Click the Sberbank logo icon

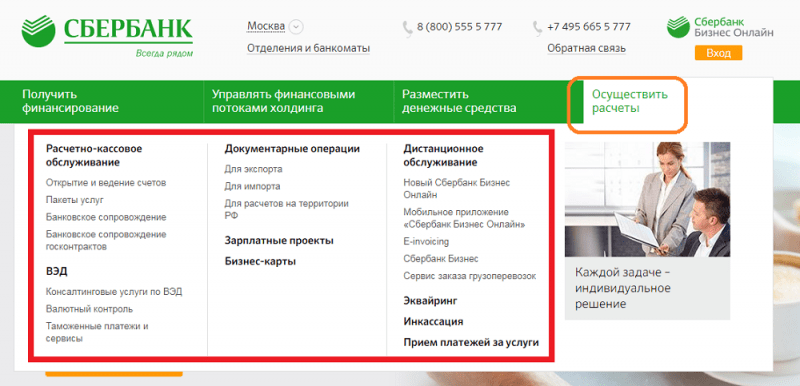(38, 31)
